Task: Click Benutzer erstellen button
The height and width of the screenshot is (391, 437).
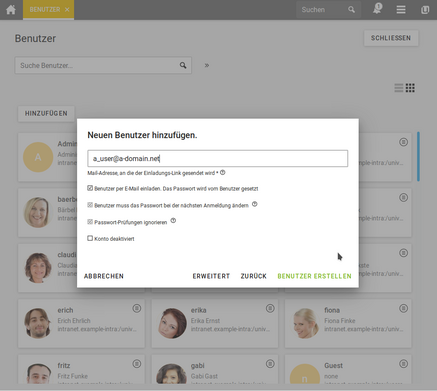Action: (x=314, y=276)
